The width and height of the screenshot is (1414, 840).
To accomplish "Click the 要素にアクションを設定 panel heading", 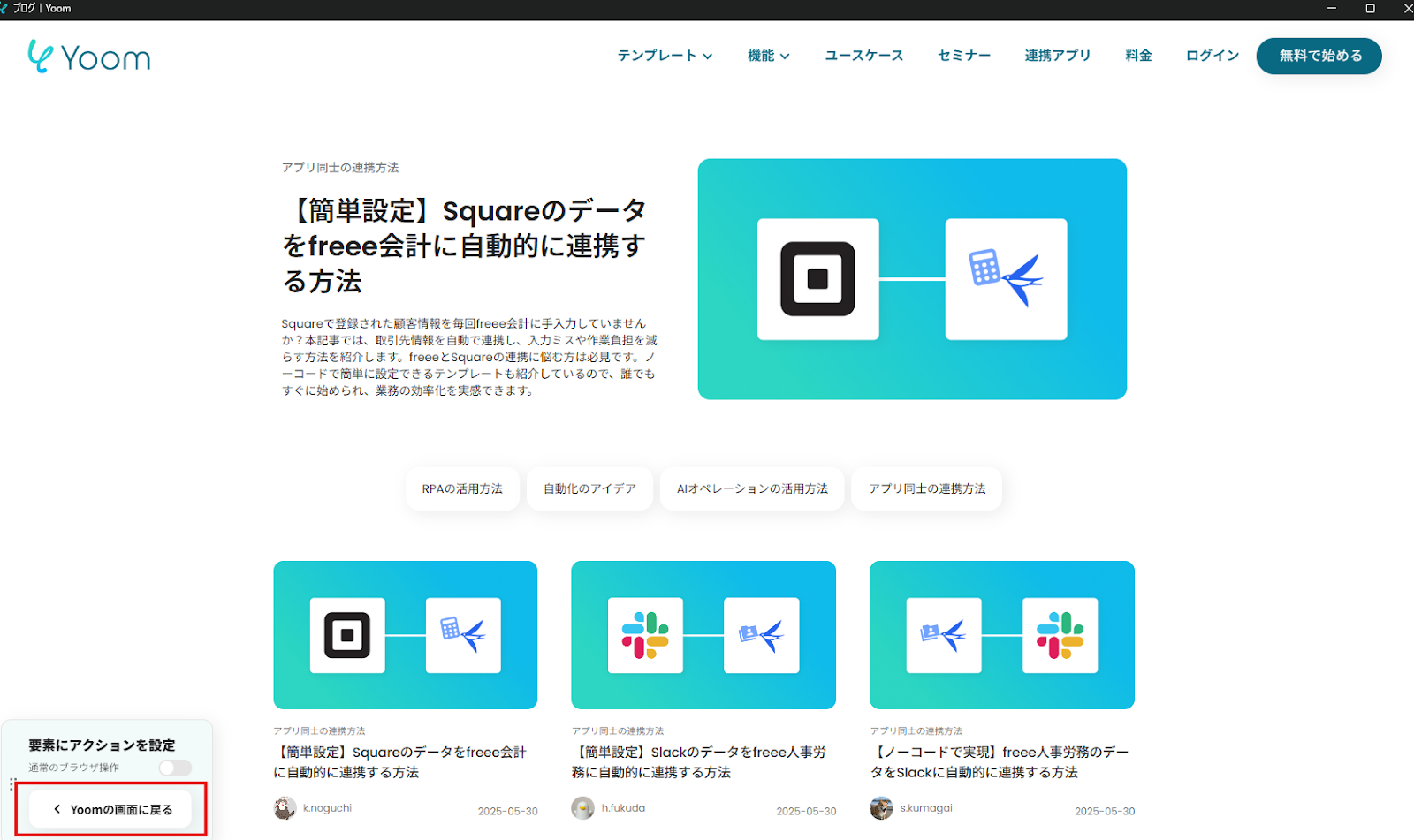I will tap(102, 745).
